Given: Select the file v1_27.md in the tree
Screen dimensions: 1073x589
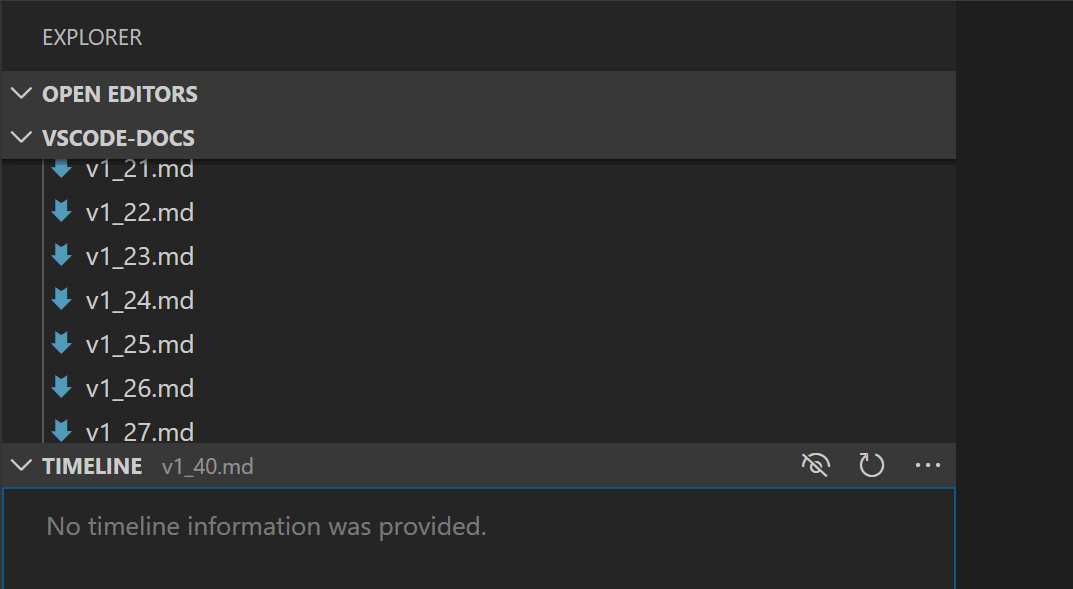Looking at the screenshot, I should [140, 430].
